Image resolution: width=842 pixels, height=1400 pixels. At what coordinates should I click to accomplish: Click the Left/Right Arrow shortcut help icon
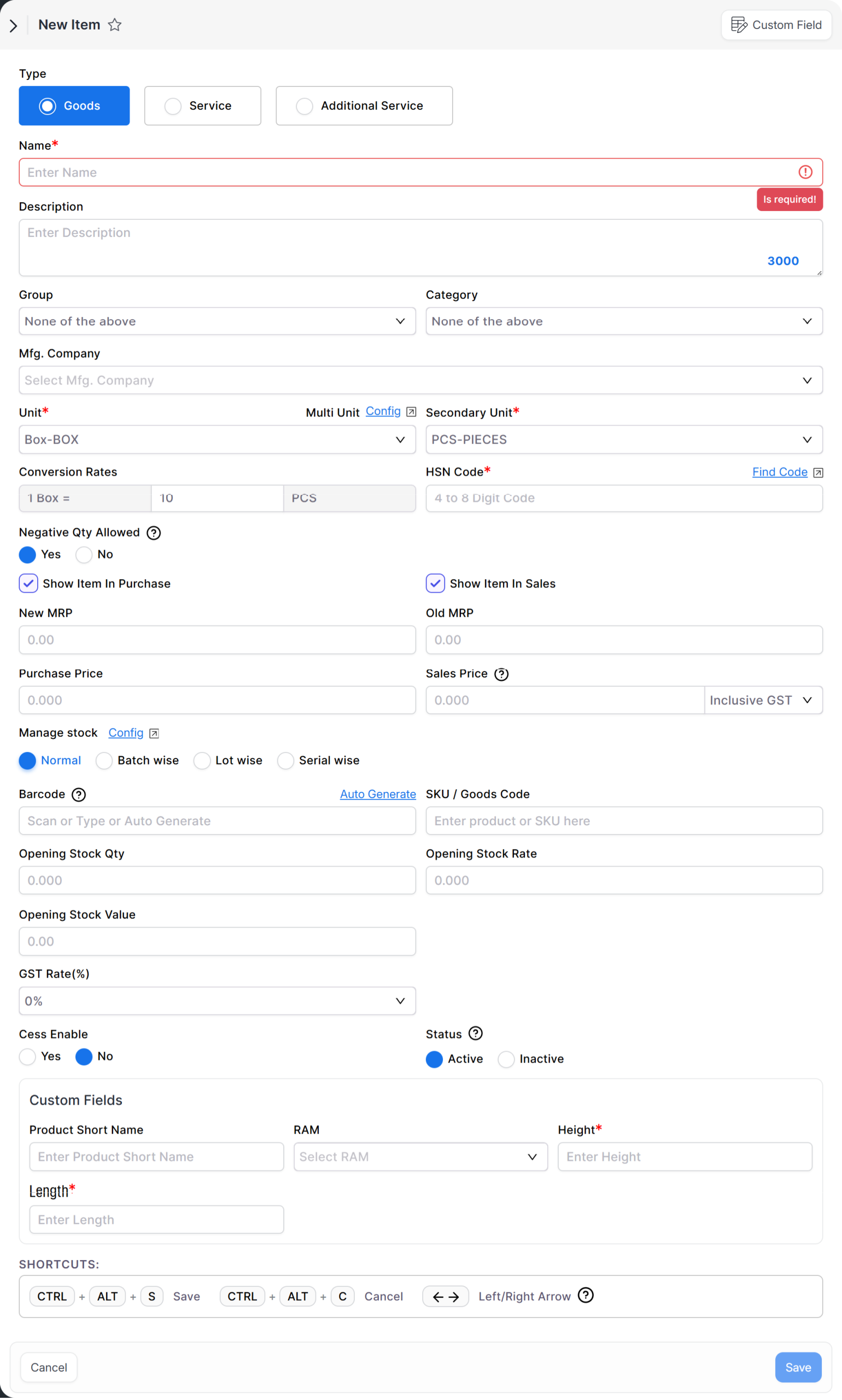point(586,1296)
